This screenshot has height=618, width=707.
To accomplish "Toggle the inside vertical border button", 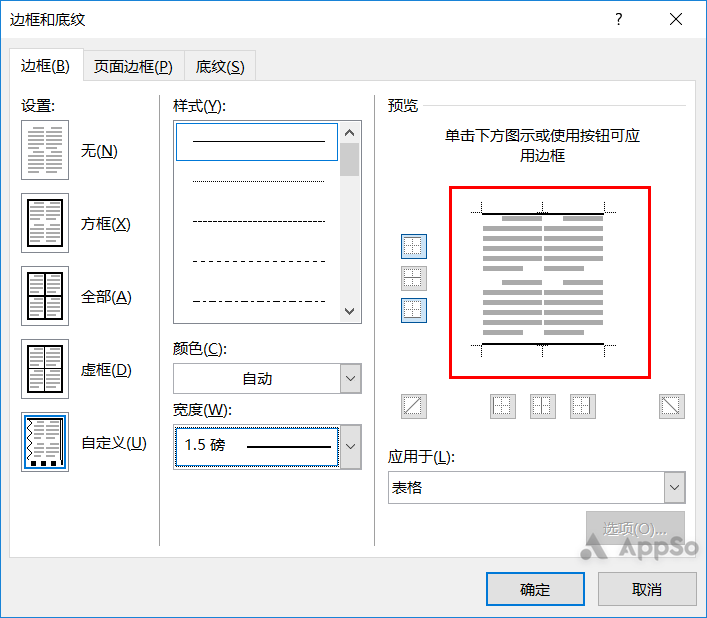I will pos(542,406).
